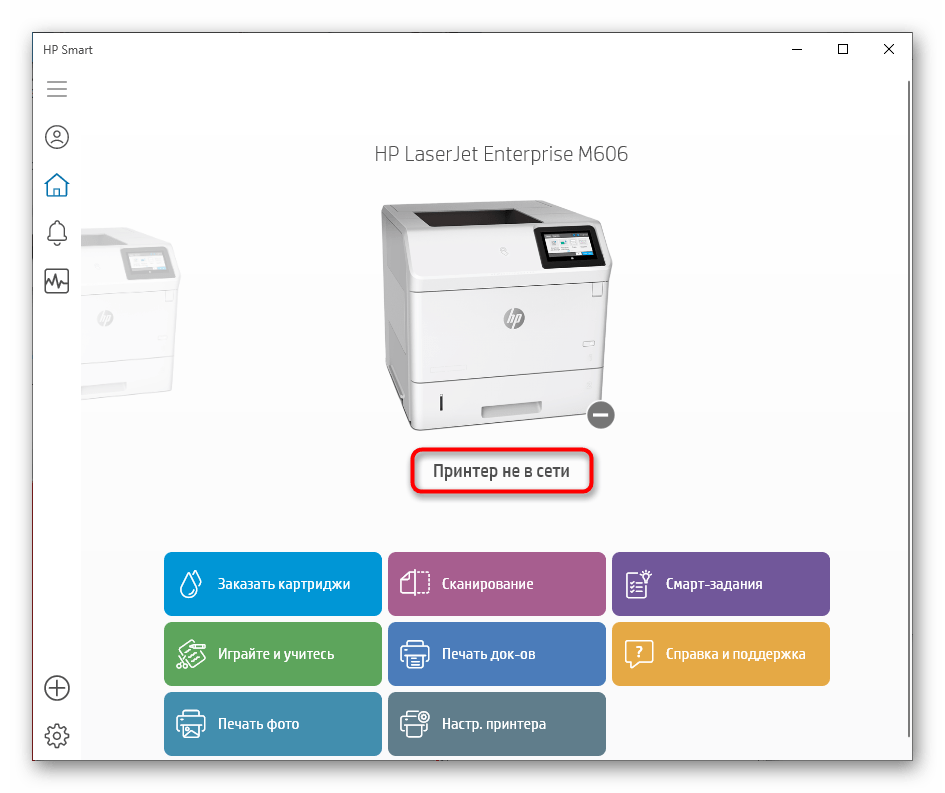Select the faded printer thumbnail on the left

(130, 310)
